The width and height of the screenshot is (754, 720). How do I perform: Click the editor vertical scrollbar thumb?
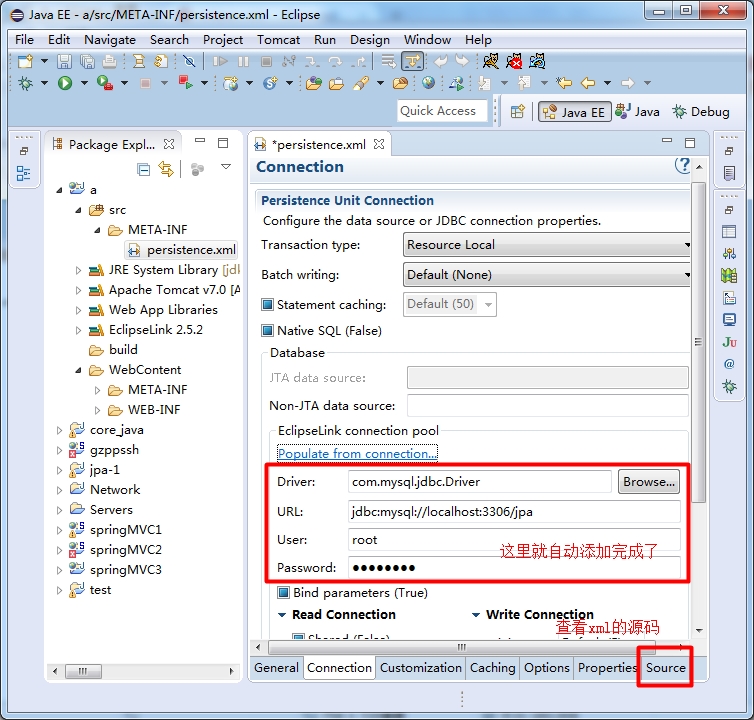699,342
